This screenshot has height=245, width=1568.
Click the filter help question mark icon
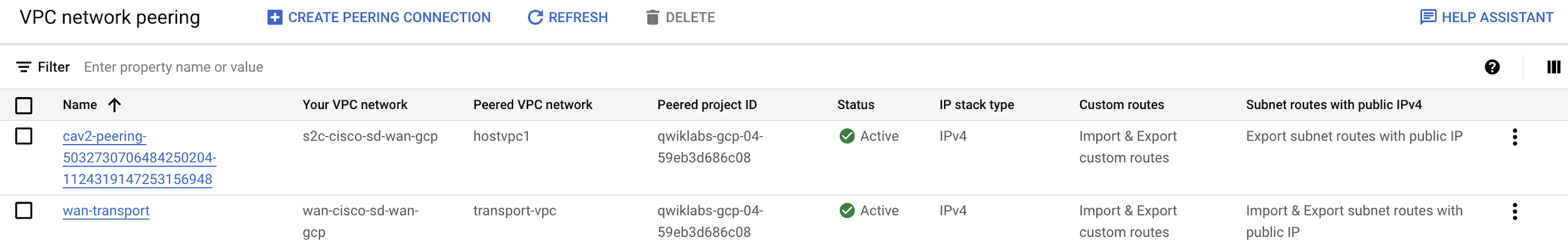point(1492,67)
